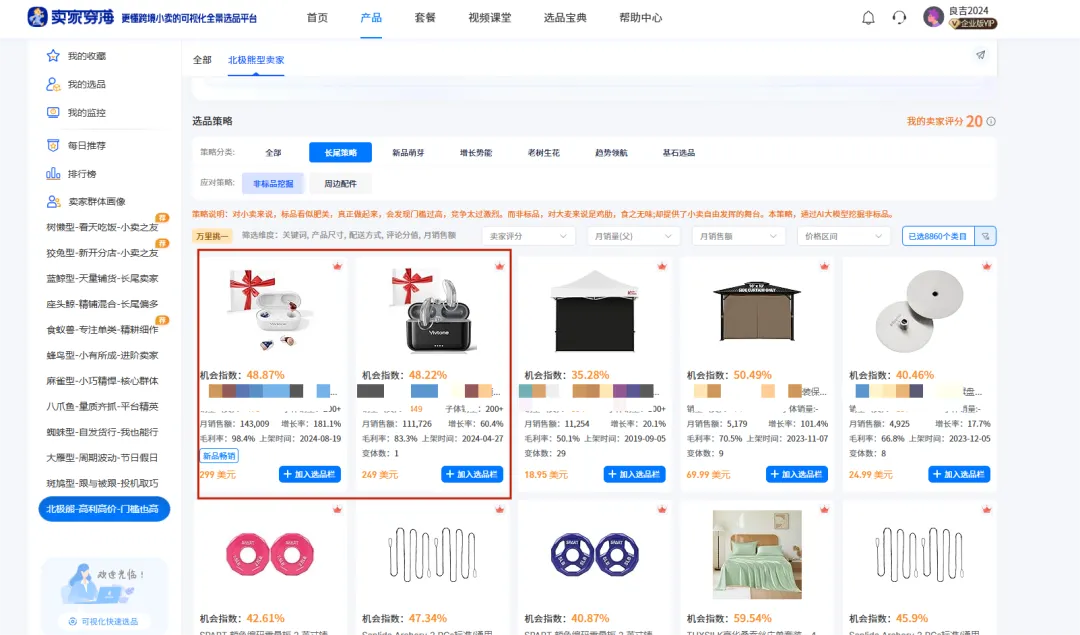Add the 299 美元 product to 选品栏
Viewport: 1080px width, 635px height.
(x=309, y=475)
